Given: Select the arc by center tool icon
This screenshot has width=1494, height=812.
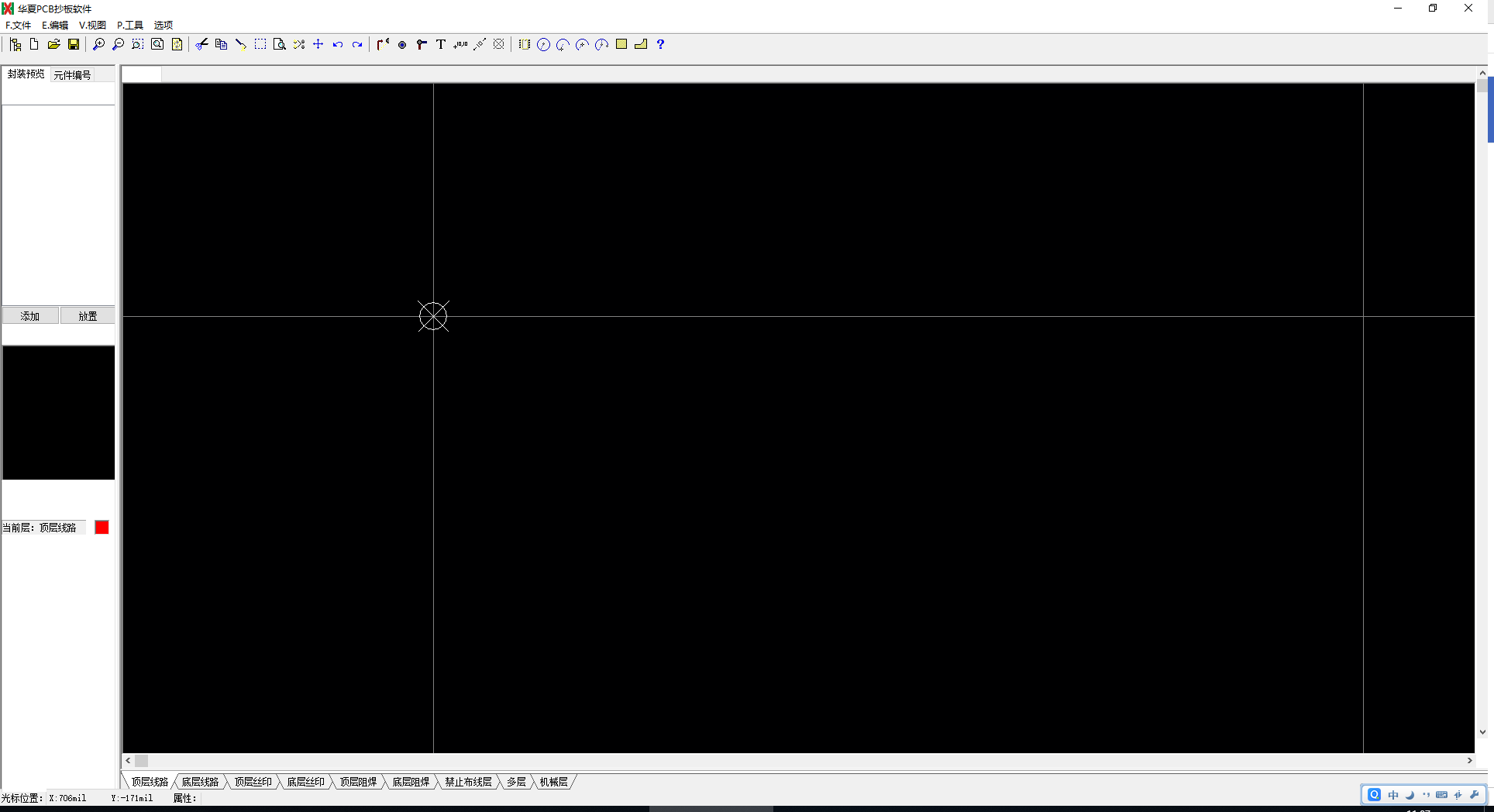Looking at the screenshot, I should click(582, 44).
